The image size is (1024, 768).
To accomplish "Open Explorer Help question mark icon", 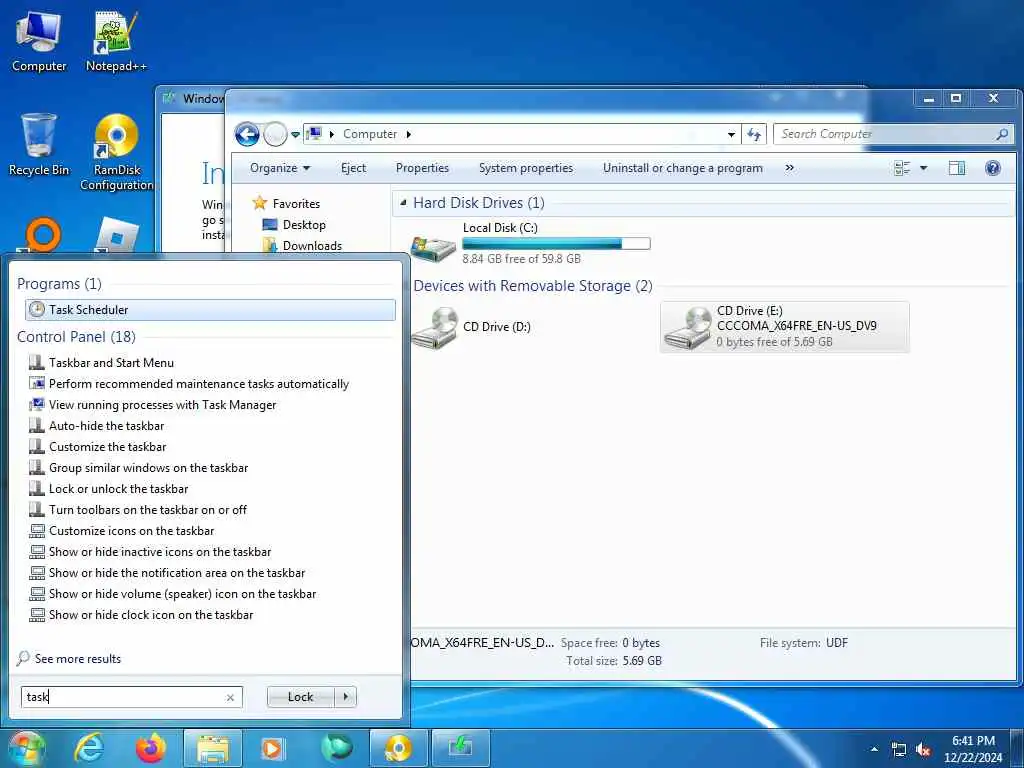I will [993, 168].
